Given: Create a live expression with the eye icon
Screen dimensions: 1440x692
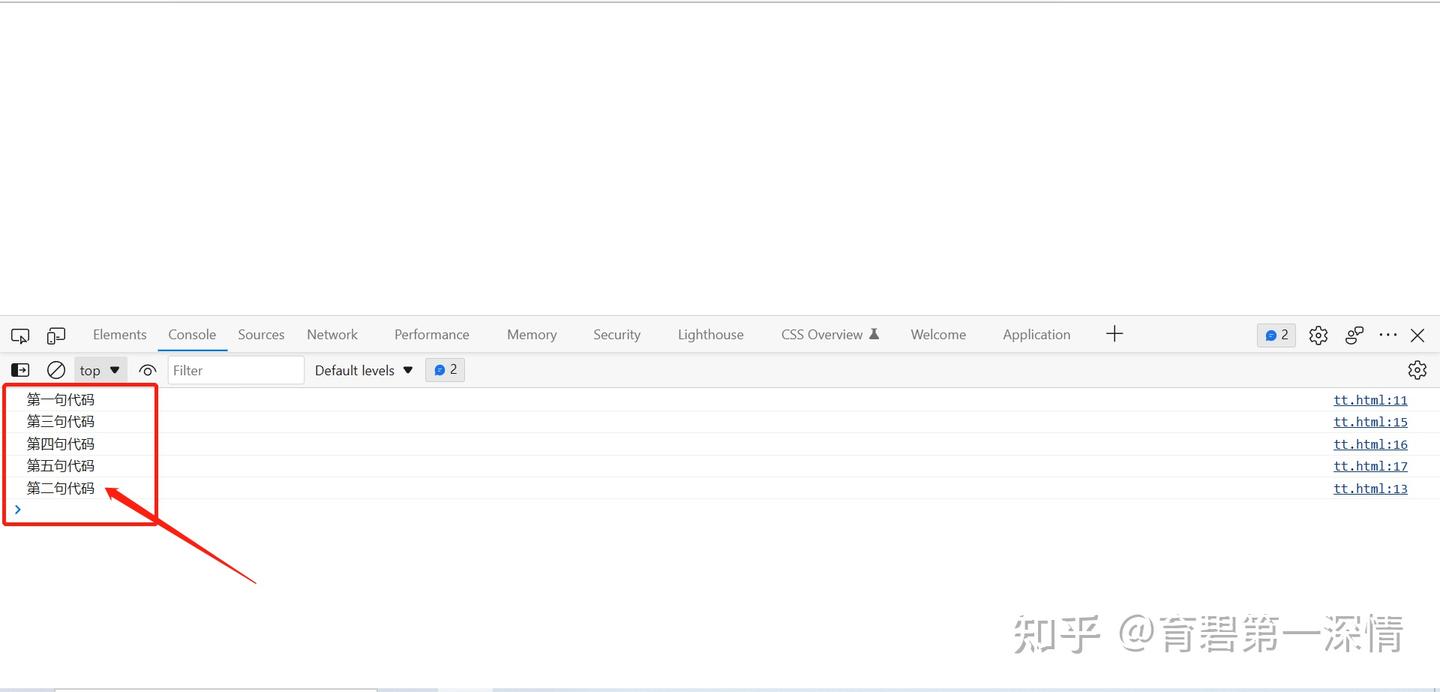Looking at the screenshot, I should 148,369.
